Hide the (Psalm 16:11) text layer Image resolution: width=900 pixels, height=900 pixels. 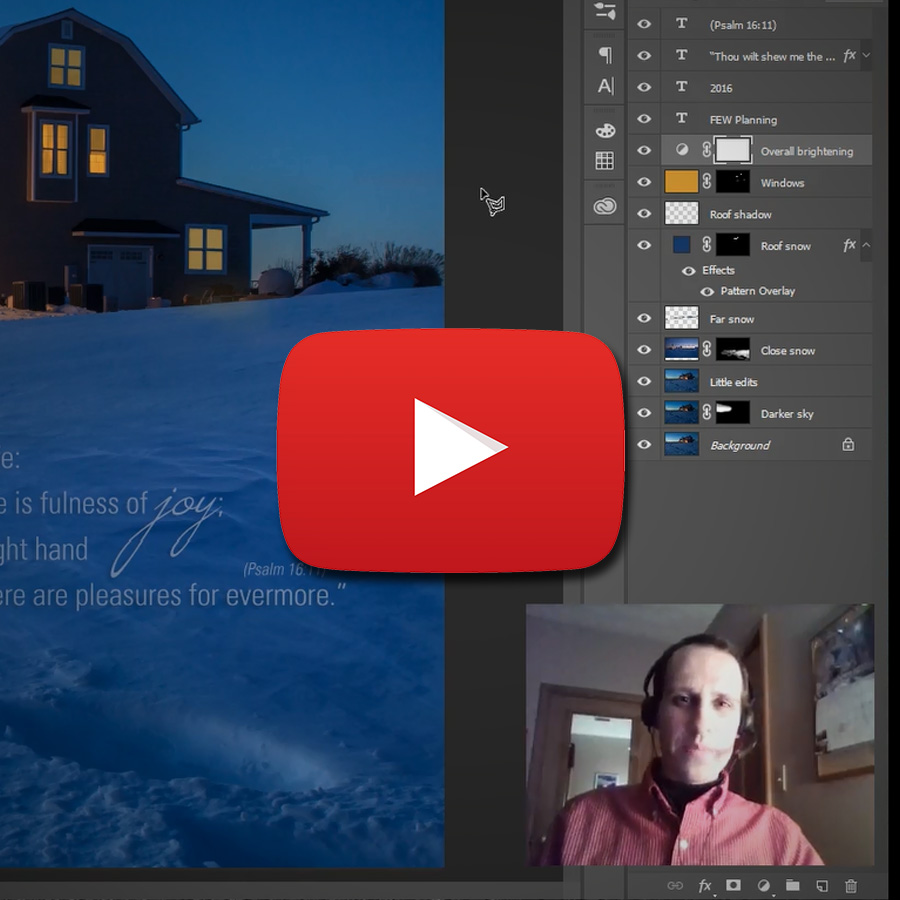coord(644,24)
